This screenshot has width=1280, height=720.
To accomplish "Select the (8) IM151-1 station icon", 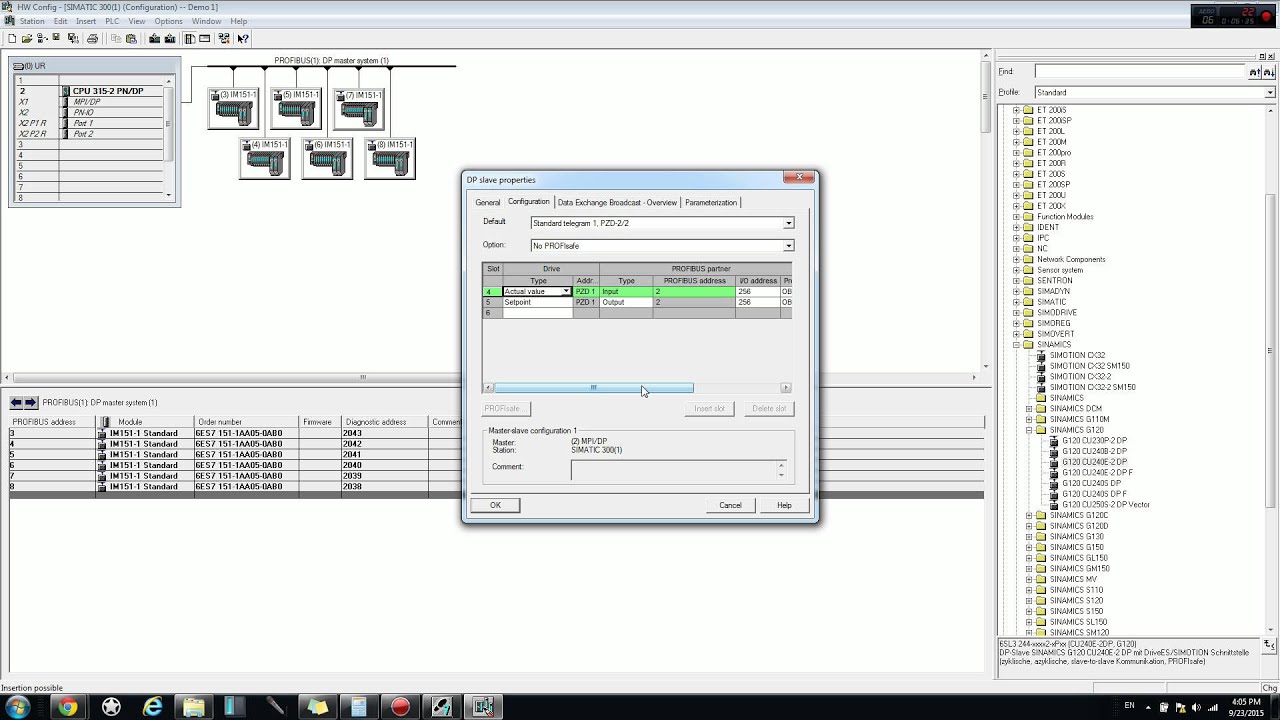I will (x=390, y=158).
